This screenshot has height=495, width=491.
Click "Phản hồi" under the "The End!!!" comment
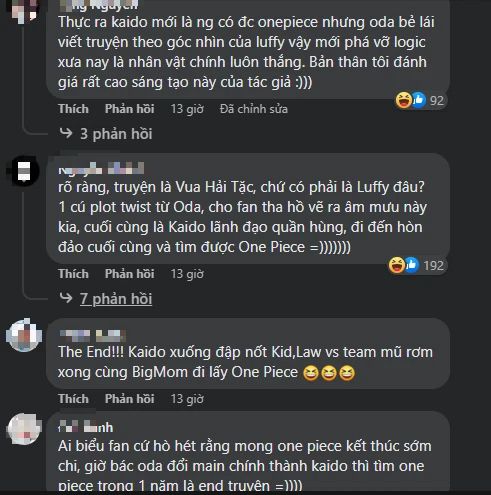tap(129, 399)
